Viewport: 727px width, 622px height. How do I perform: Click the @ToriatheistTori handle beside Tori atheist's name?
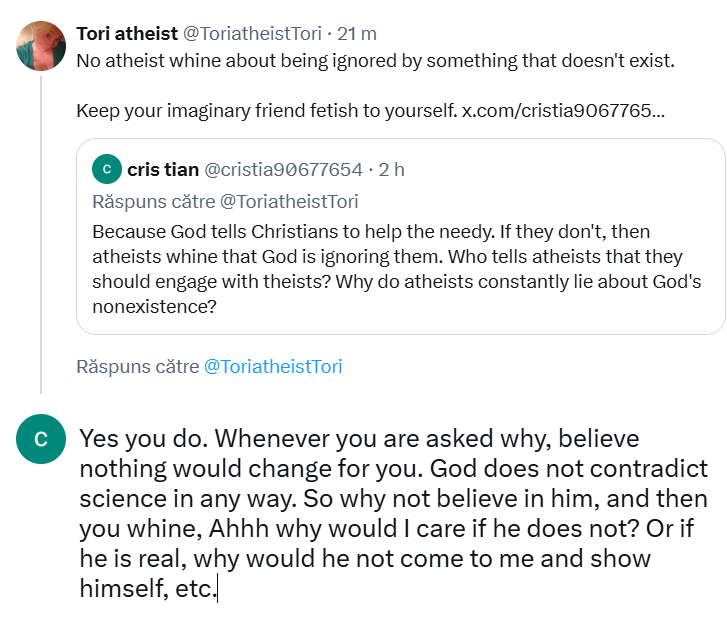click(x=246, y=33)
